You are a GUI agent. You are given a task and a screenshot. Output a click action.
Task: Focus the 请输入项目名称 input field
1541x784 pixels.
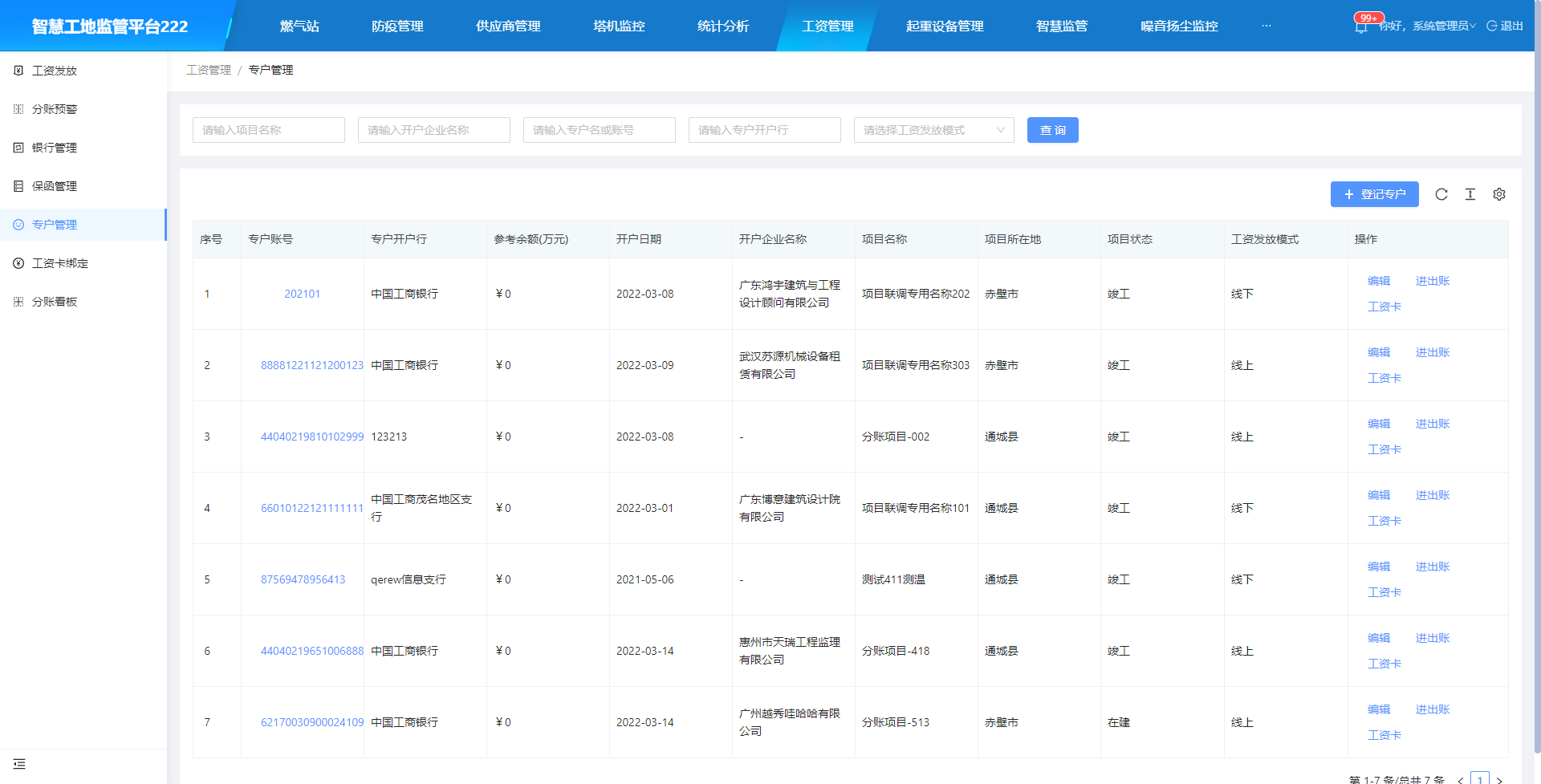click(269, 130)
